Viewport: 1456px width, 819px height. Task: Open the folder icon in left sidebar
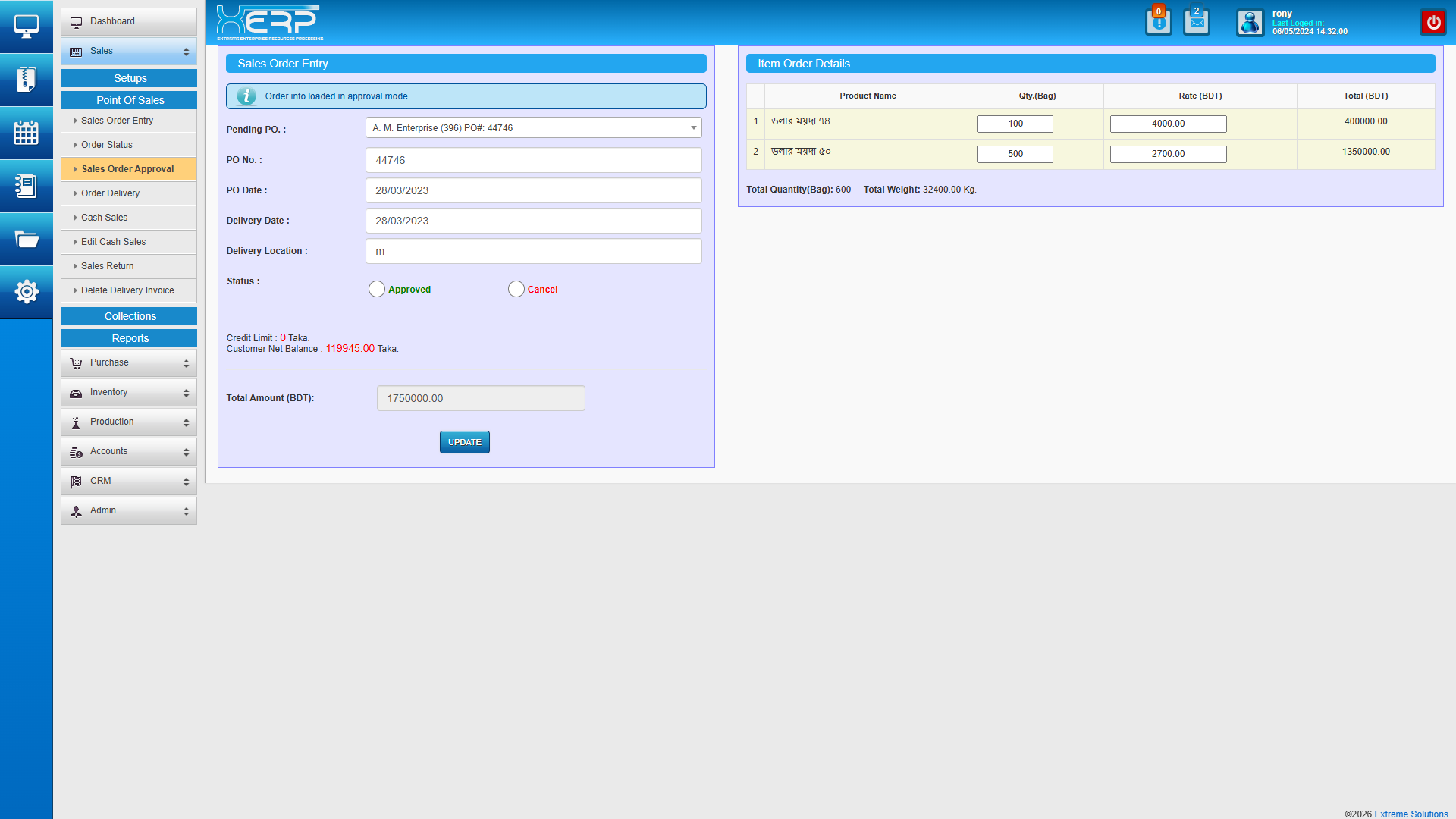point(27,240)
